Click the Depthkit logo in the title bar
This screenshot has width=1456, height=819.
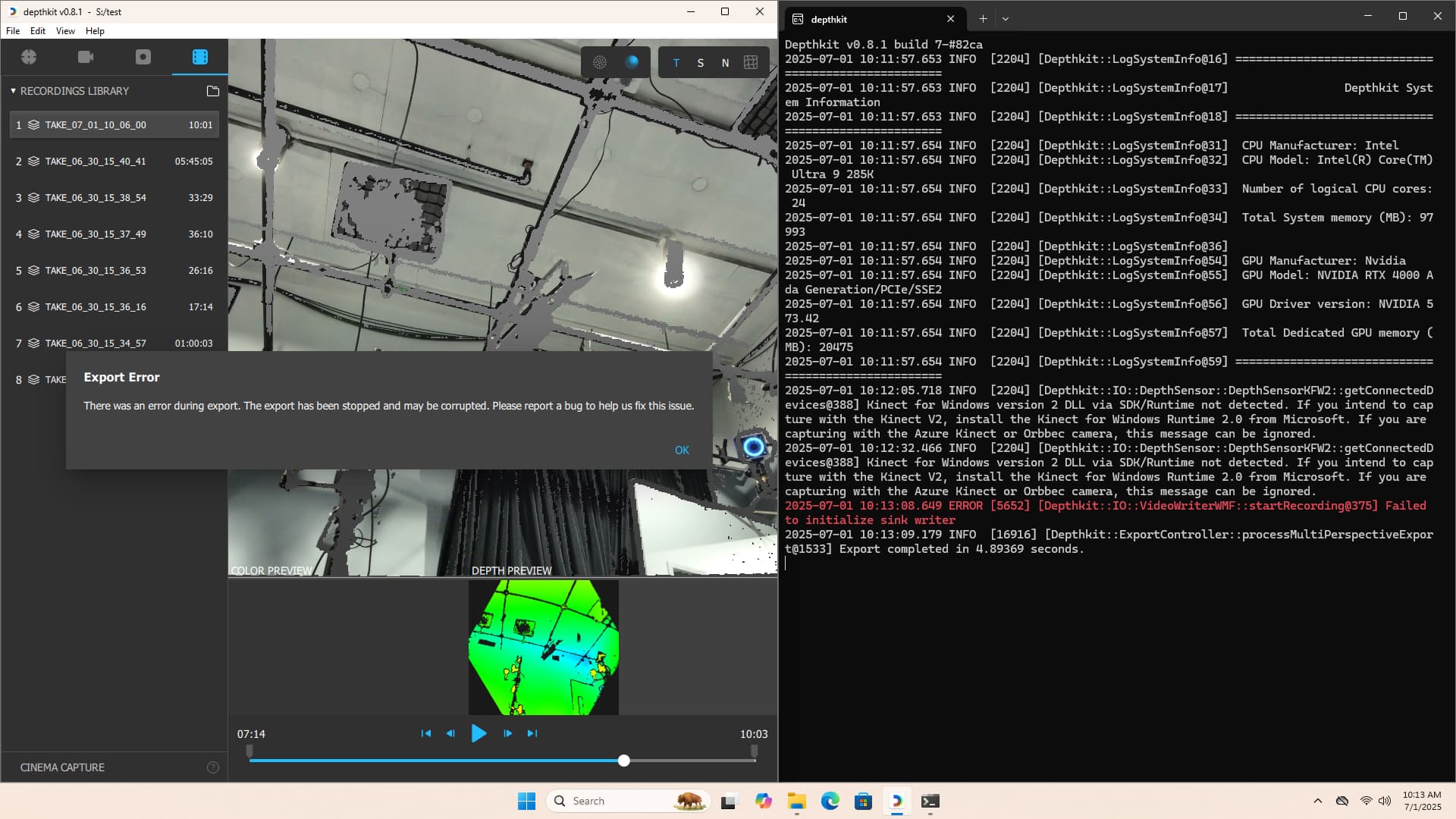click(x=12, y=11)
